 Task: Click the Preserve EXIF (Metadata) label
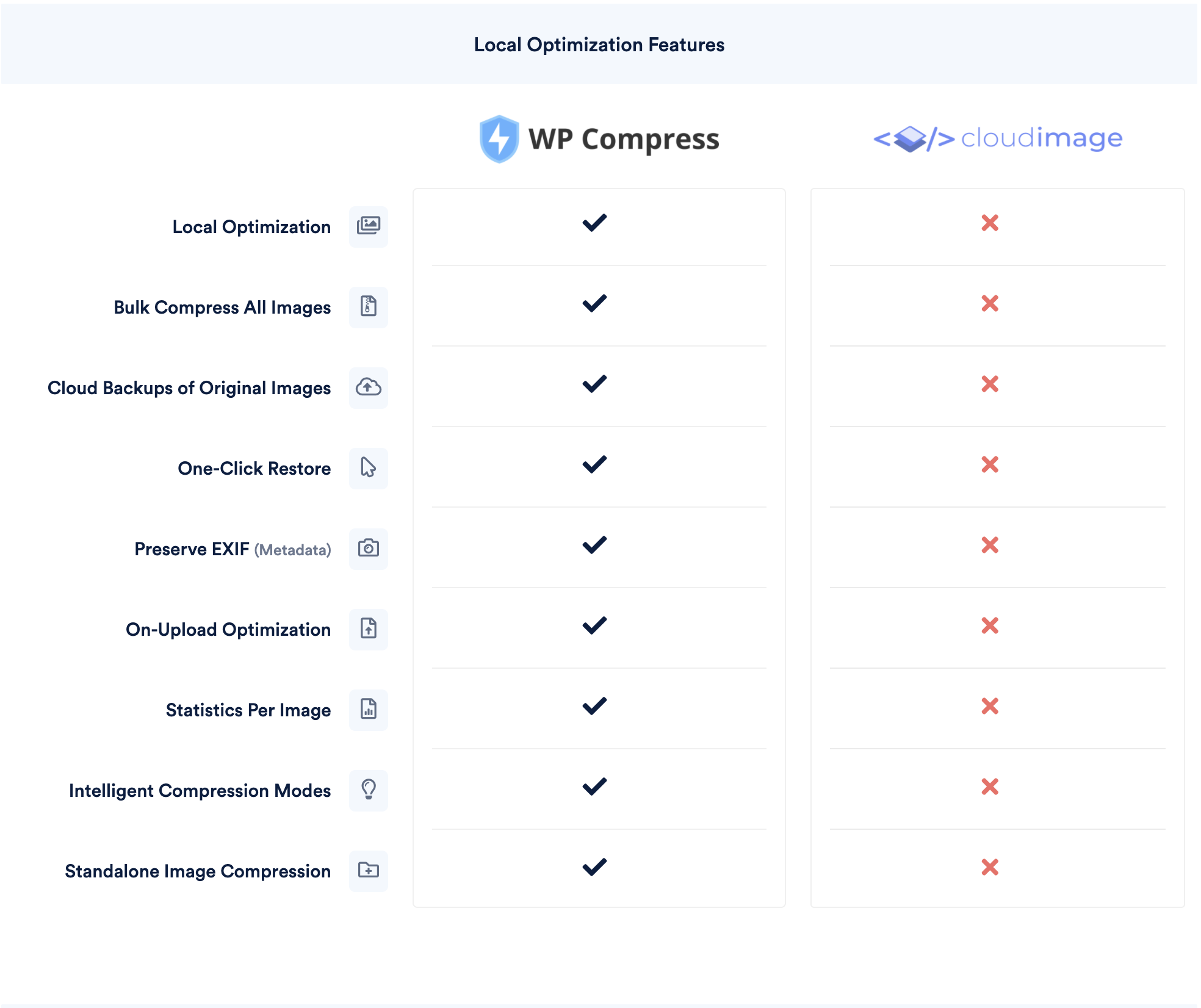tap(233, 549)
